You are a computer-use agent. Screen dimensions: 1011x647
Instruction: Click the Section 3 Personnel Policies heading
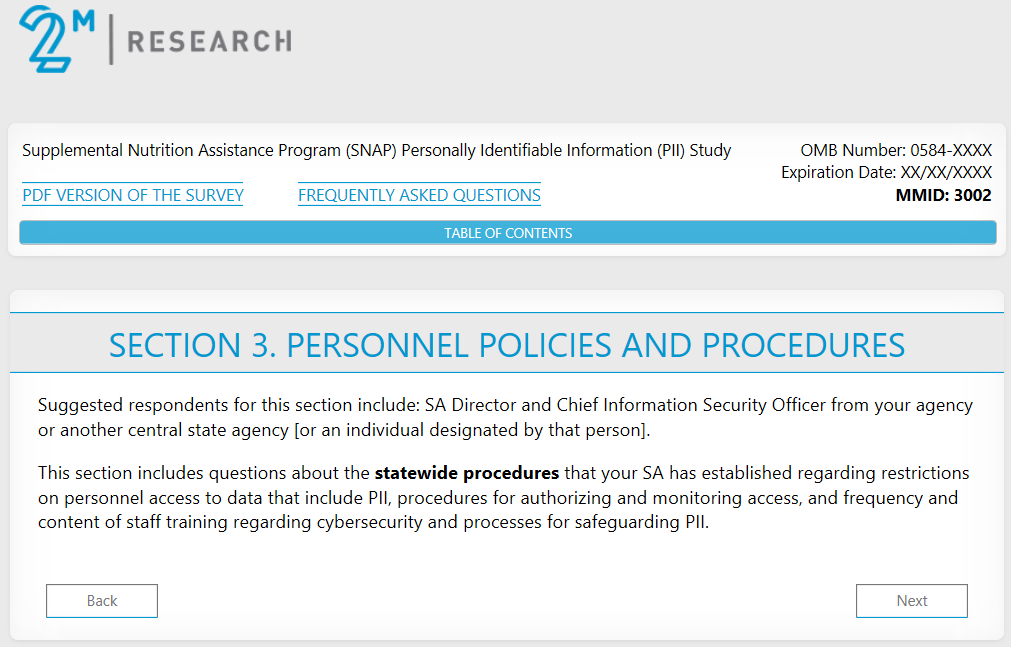[x=507, y=345]
